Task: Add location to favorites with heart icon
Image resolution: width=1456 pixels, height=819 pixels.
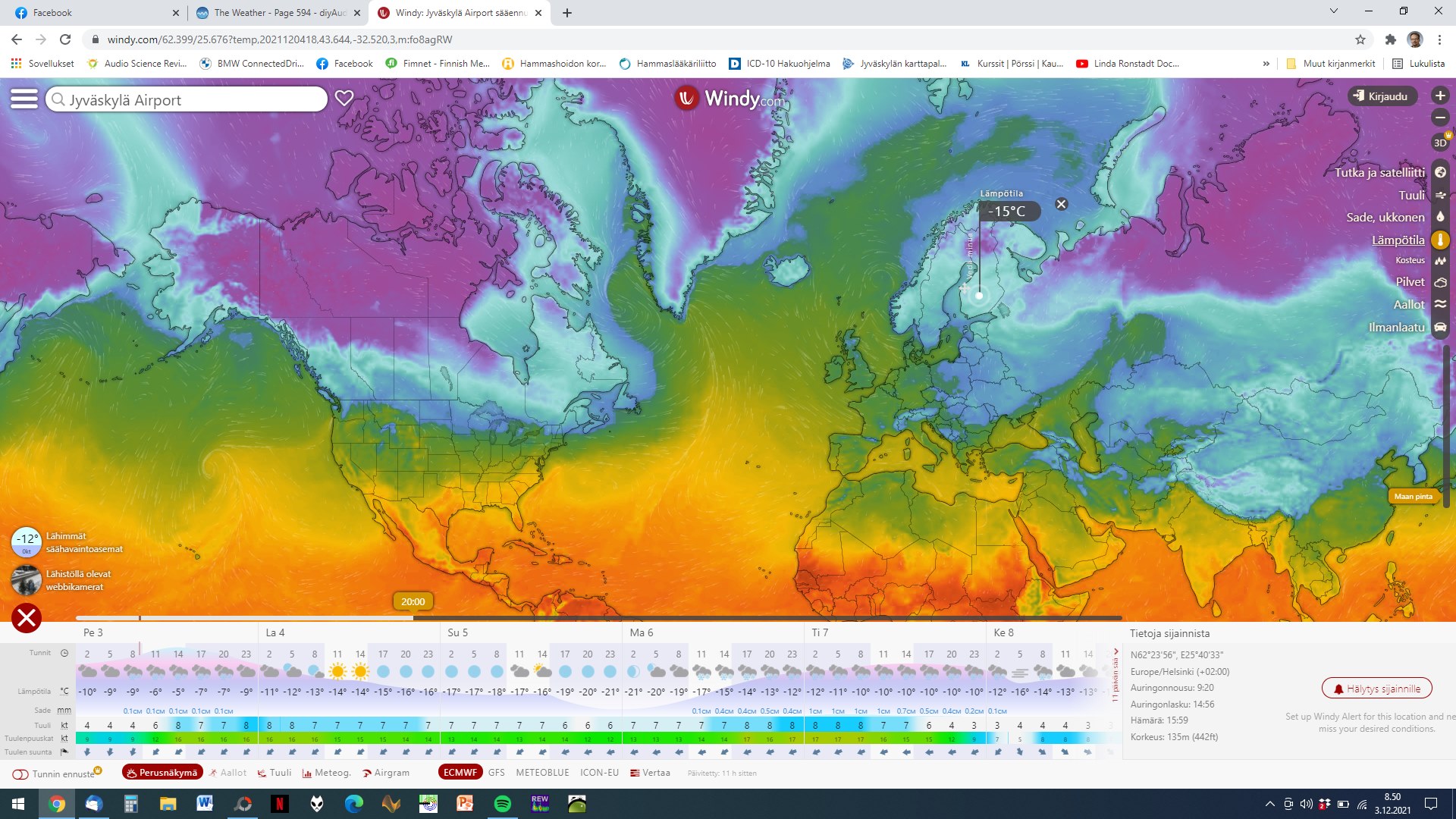Action: click(x=344, y=99)
